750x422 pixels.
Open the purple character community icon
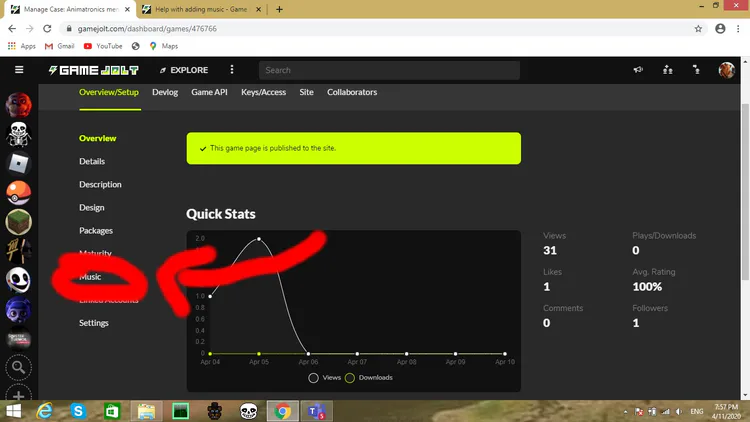tap(19, 310)
